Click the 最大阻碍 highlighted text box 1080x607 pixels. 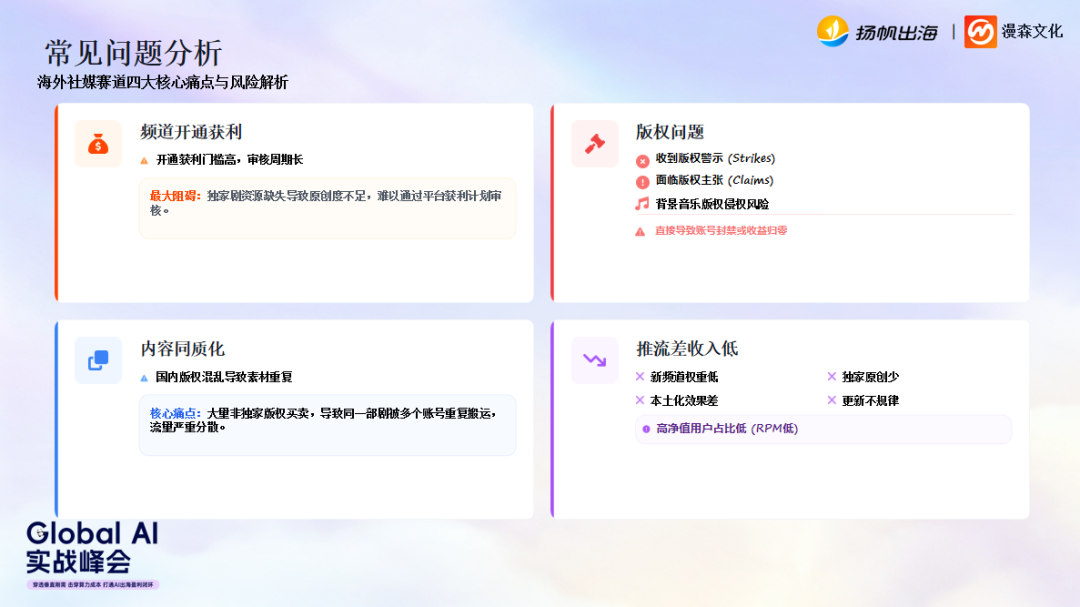click(x=327, y=208)
